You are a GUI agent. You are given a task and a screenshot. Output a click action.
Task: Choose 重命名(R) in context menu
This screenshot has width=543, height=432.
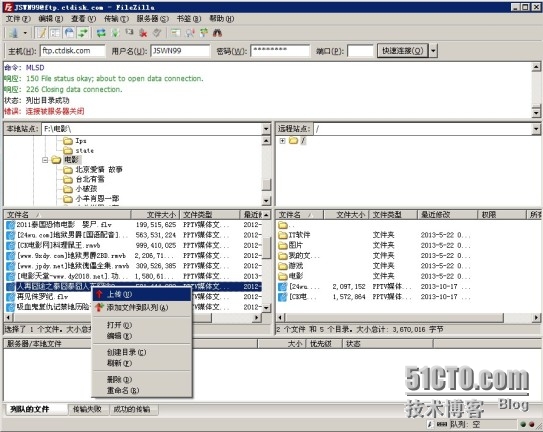pos(142,390)
